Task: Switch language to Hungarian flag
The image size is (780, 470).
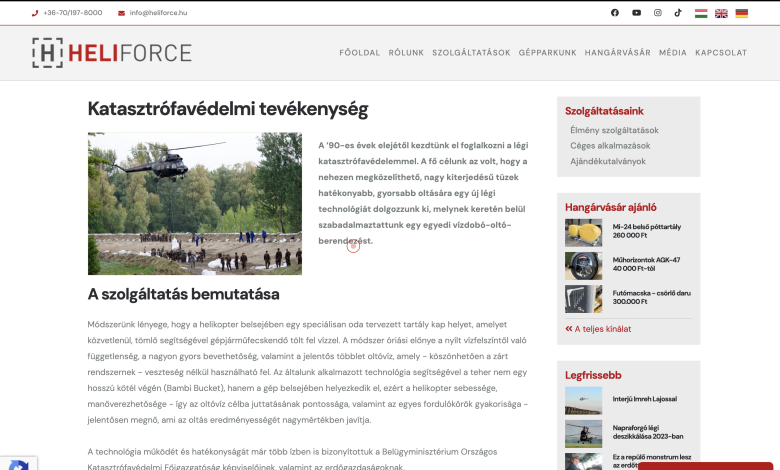Action: [701, 13]
